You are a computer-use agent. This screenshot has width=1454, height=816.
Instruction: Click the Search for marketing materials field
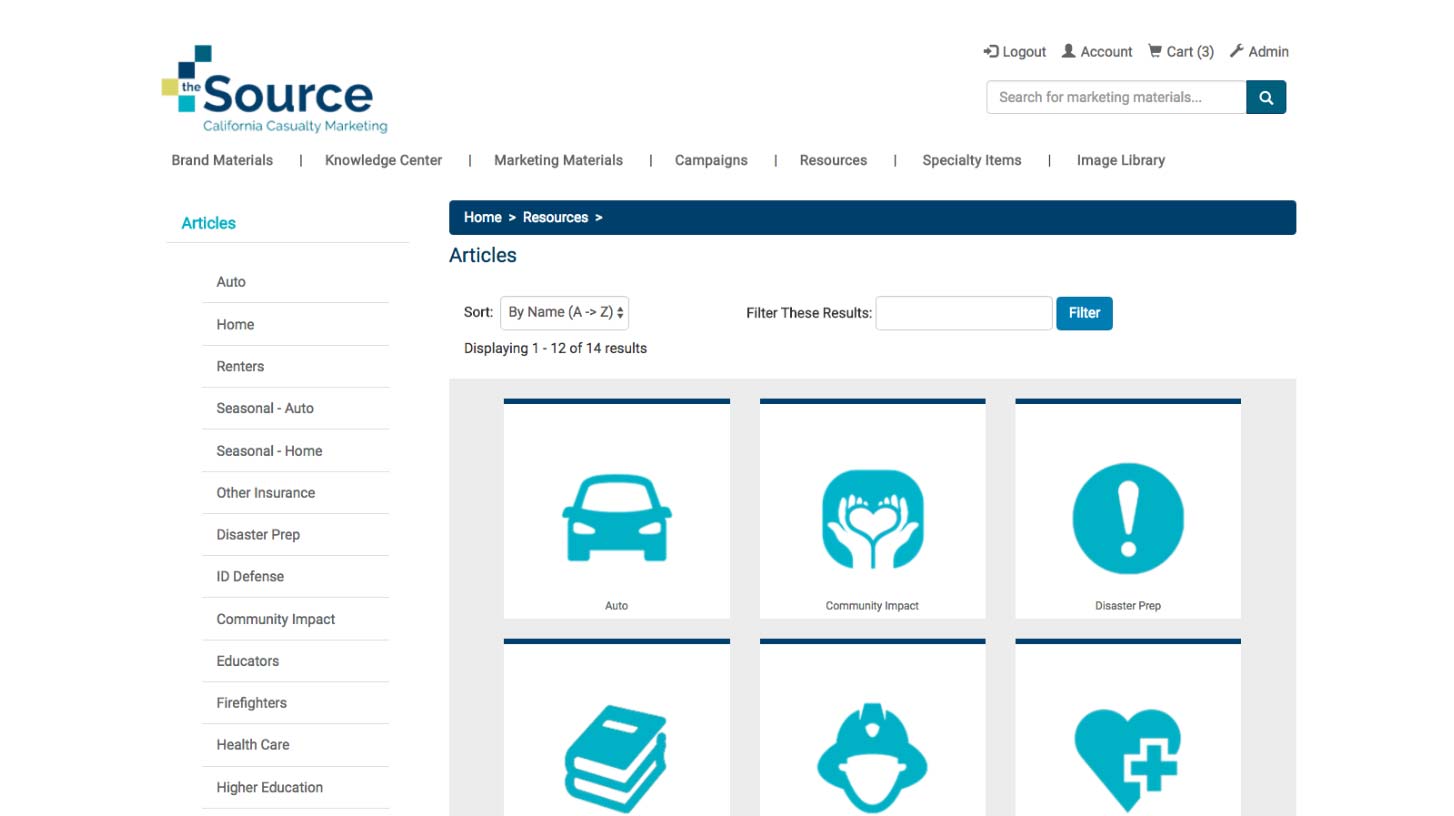(x=1116, y=97)
